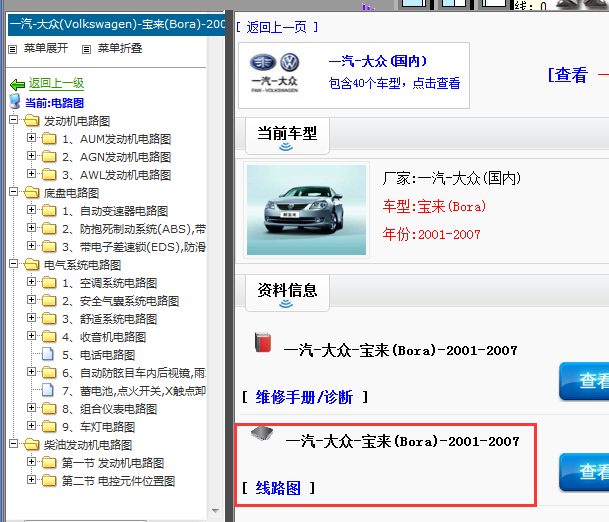Click the current location 电路图 computer icon
The width and height of the screenshot is (609, 522).
click(x=15, y=102)
